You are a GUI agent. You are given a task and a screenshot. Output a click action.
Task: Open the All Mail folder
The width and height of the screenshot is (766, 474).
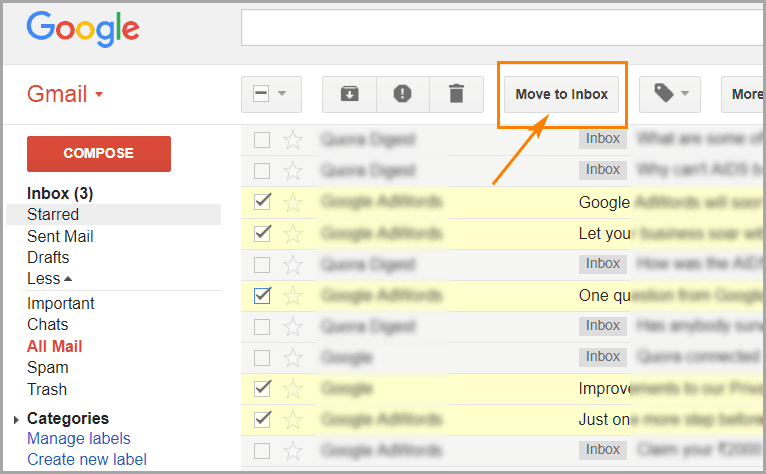pyautogui.click(x=54, y=346)
